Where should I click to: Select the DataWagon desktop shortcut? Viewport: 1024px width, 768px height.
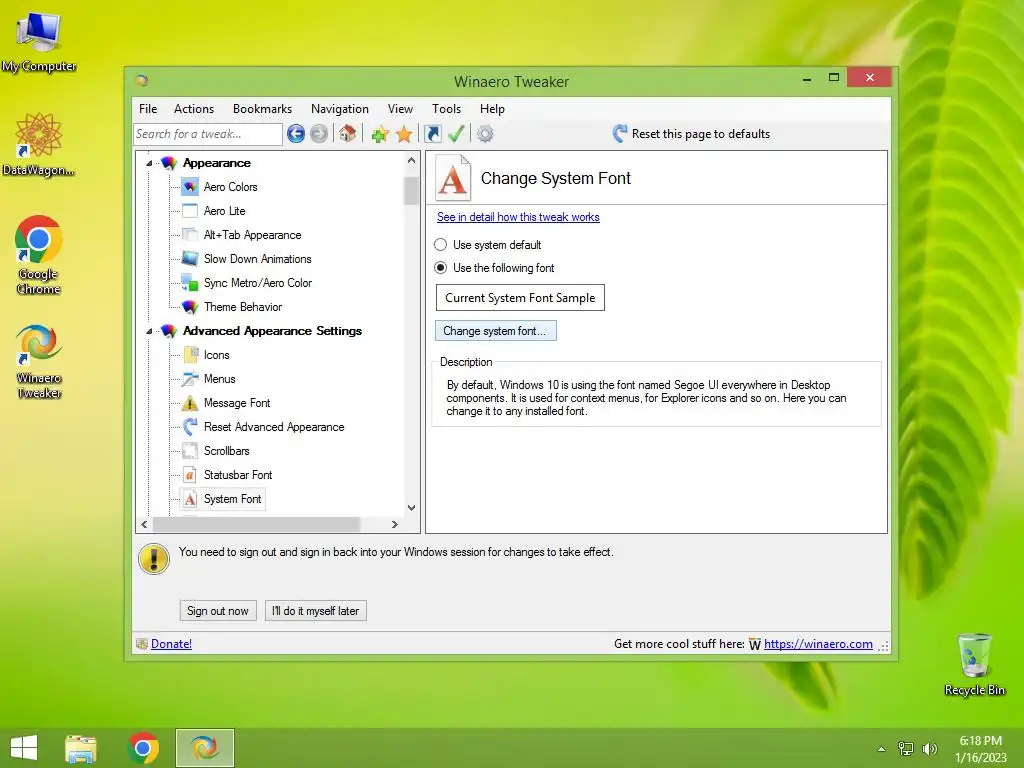[x=39, y=145]
